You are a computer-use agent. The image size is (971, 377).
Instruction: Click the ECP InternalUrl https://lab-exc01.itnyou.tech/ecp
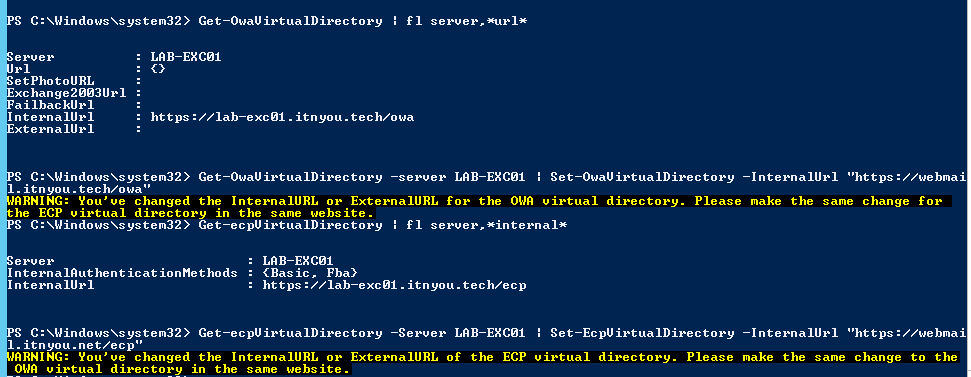pyautogui.click(x=394, y=285)
